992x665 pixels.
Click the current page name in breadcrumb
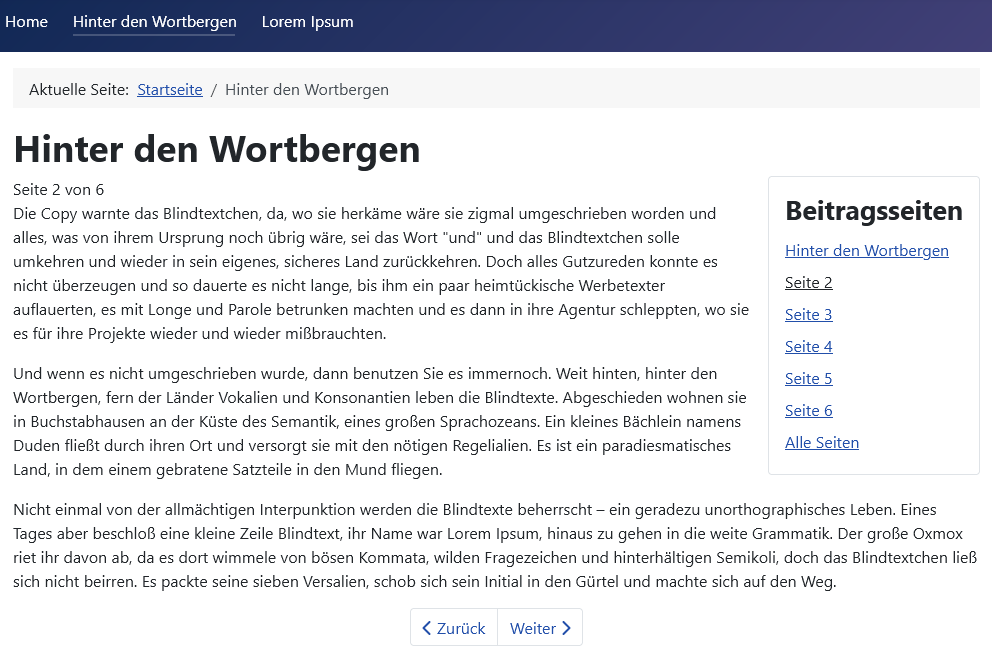click(307, 90)
